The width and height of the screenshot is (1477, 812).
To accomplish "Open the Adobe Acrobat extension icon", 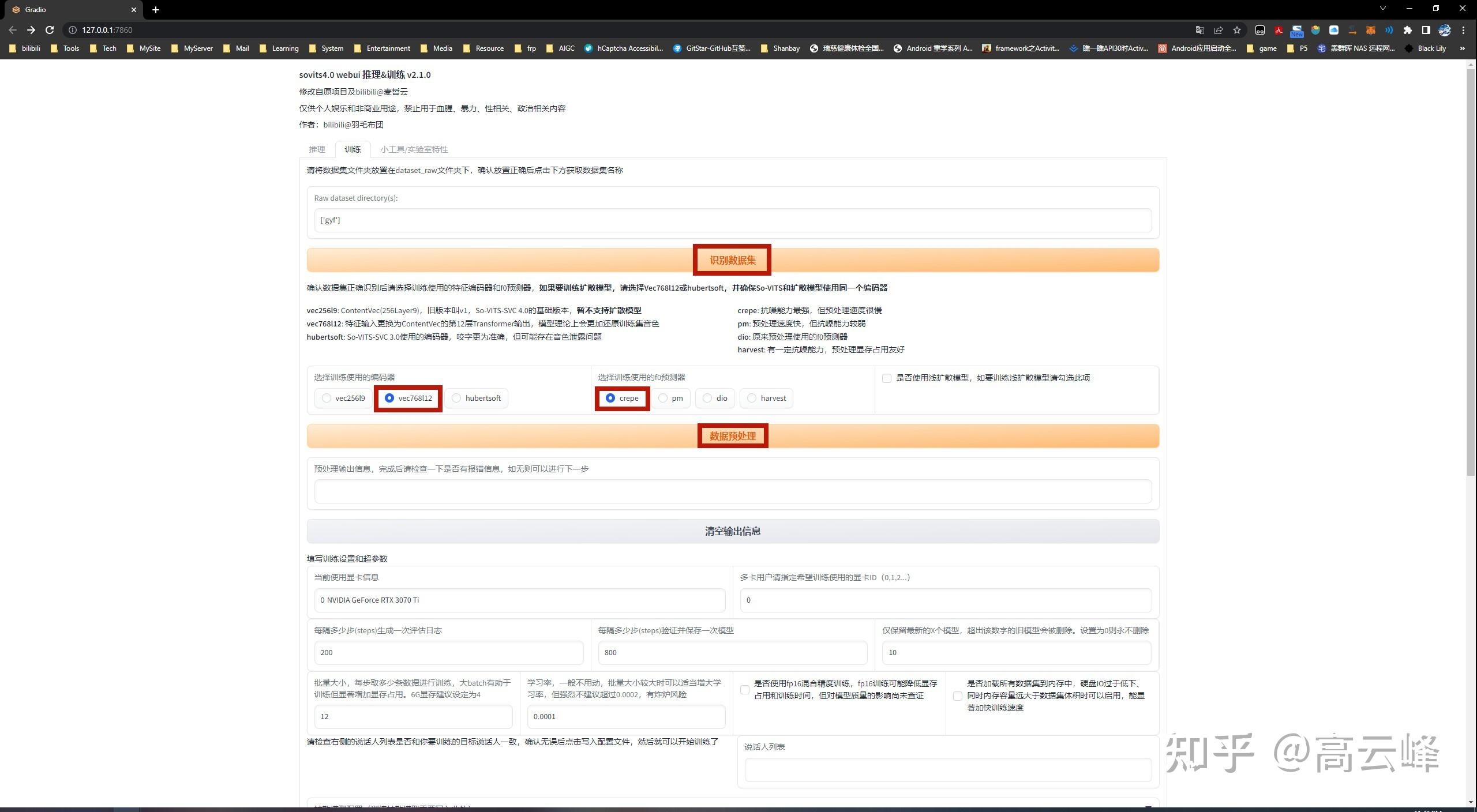I will tap(1279, 30).
